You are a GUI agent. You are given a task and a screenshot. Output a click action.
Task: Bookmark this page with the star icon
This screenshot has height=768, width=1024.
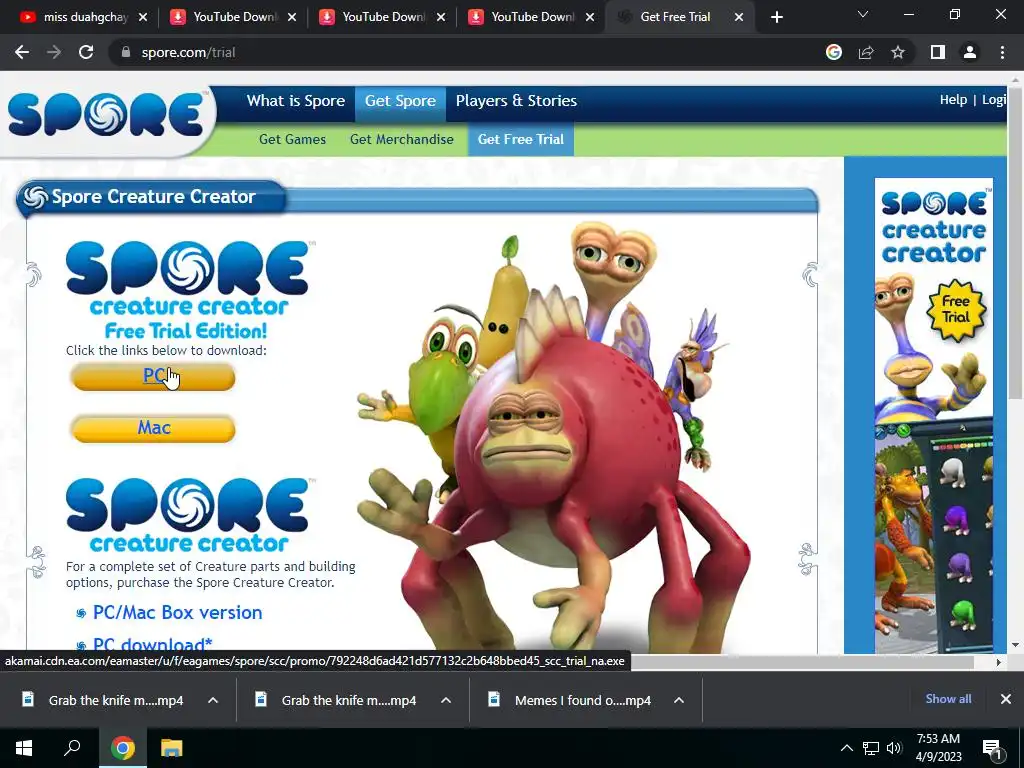tap(898, 52)
